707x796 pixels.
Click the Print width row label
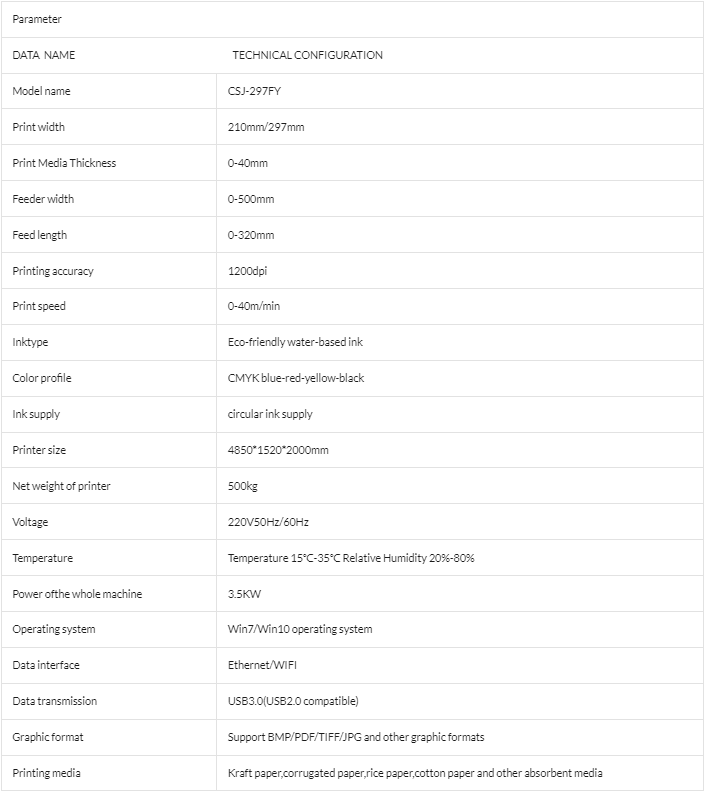(x=39, y=127)
